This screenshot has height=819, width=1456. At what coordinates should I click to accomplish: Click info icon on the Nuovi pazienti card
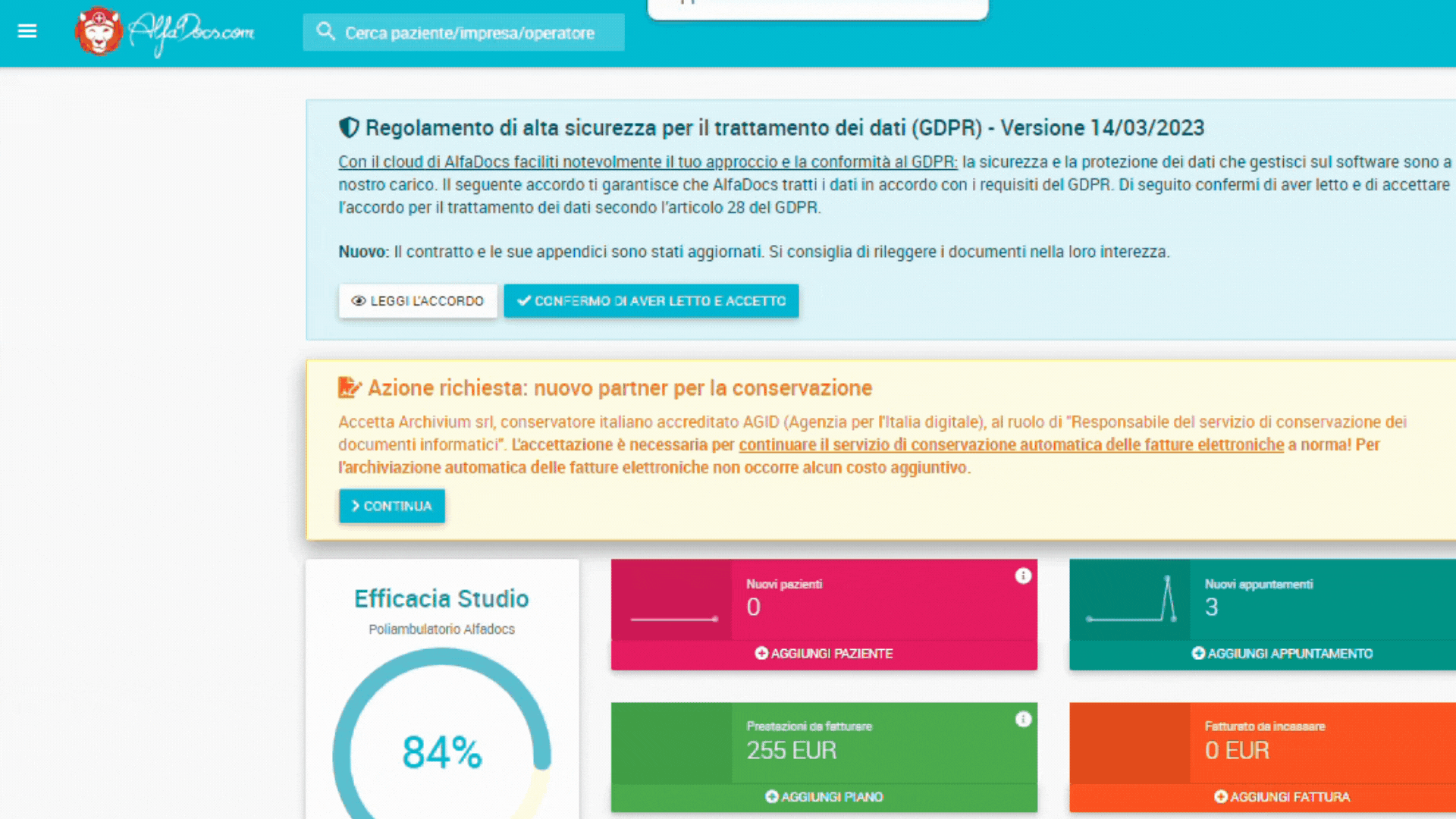pyautogui.click(x=1023, y=576)
